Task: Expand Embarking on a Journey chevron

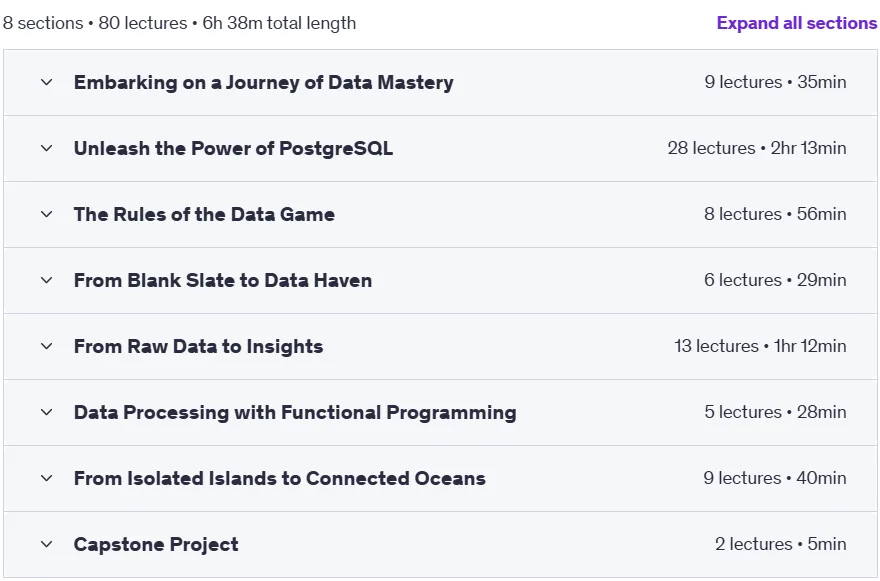Action: pyautogui.click(x=47, y=83)
